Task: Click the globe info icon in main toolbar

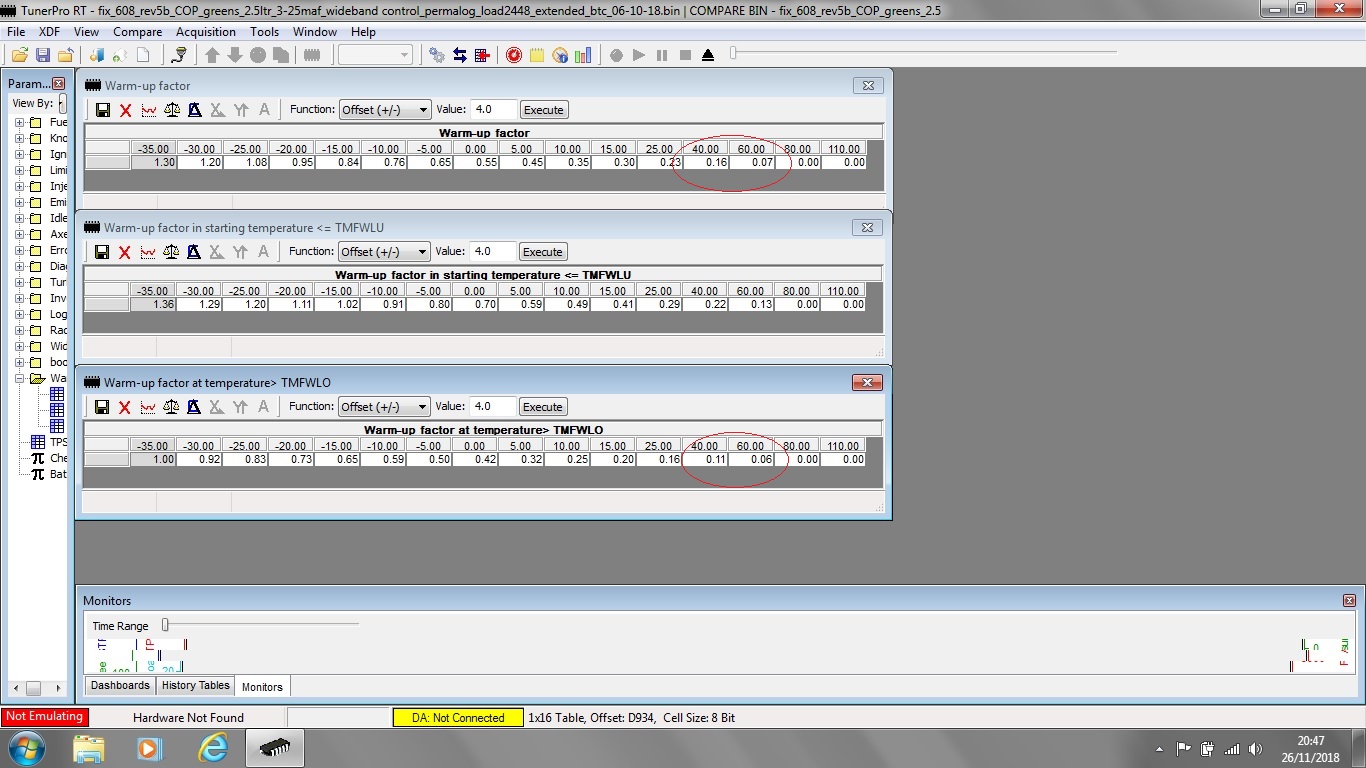Action: [560, 55]
